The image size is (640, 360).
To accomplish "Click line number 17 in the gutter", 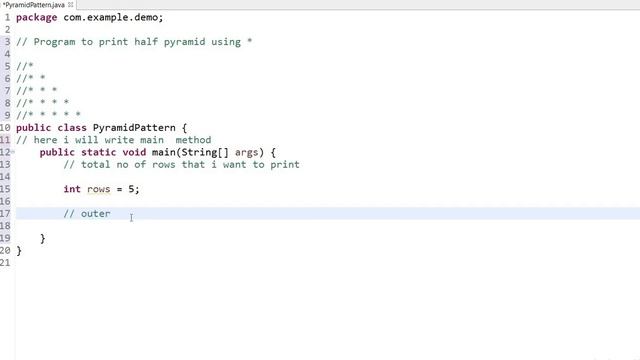I will click(5, 213).
